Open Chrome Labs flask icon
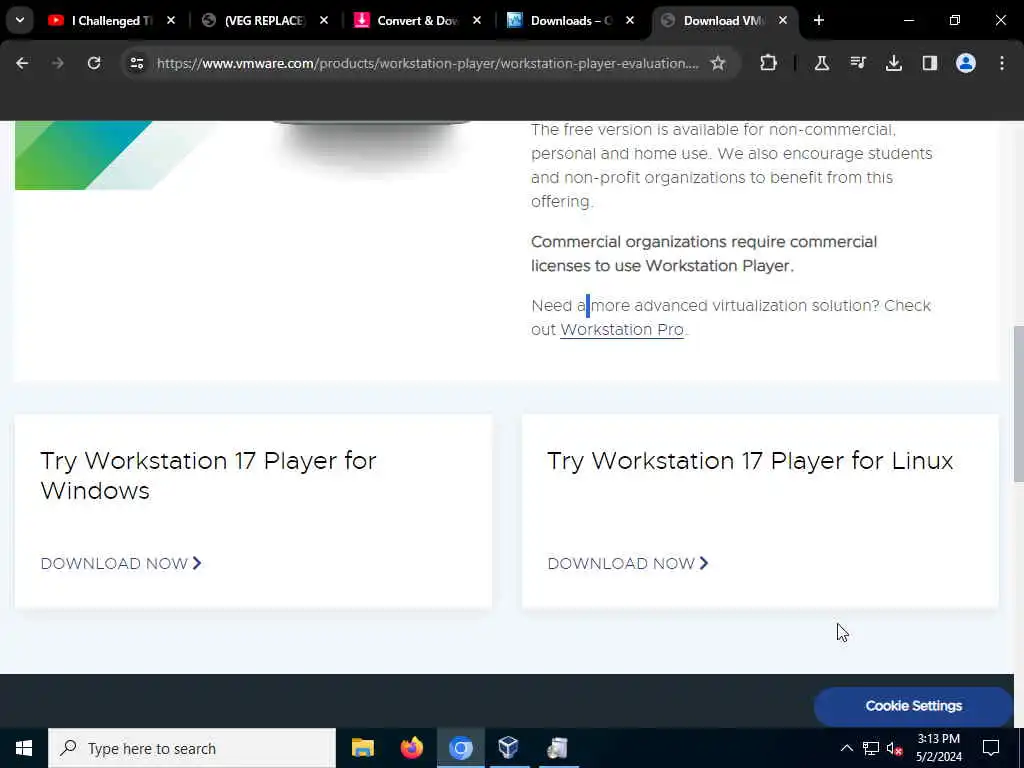The width and height of the screenshot is (1024, 768). (x=822, y=63)
